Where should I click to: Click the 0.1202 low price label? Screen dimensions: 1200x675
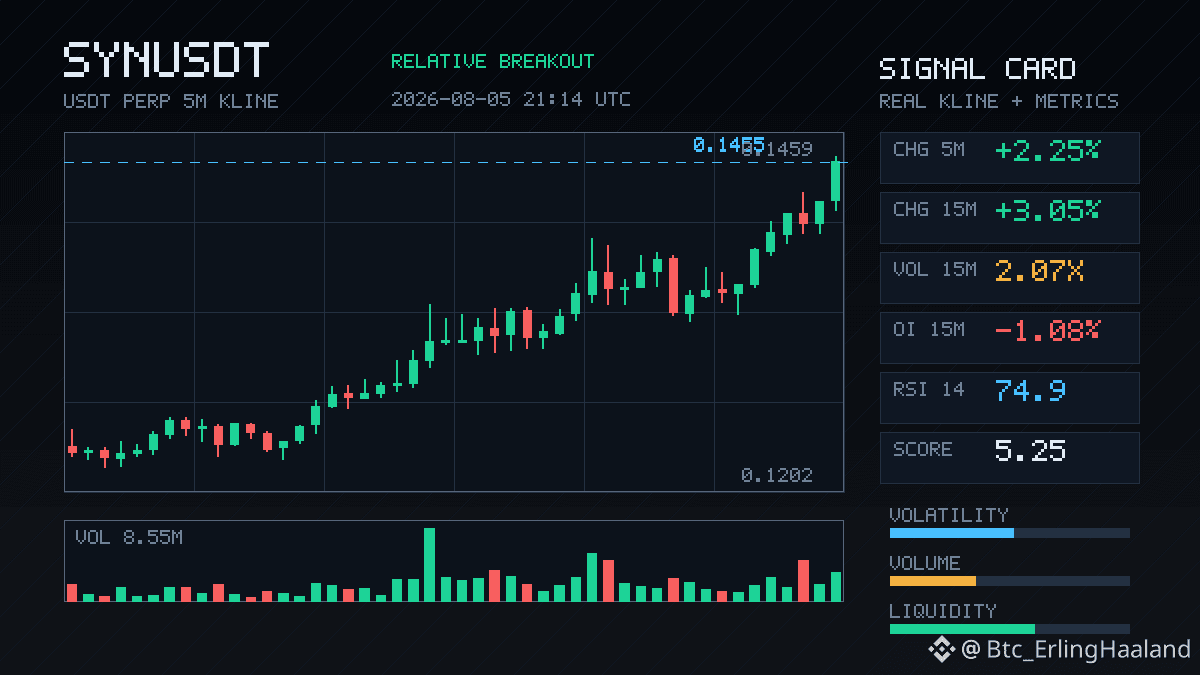coord(777,476)
